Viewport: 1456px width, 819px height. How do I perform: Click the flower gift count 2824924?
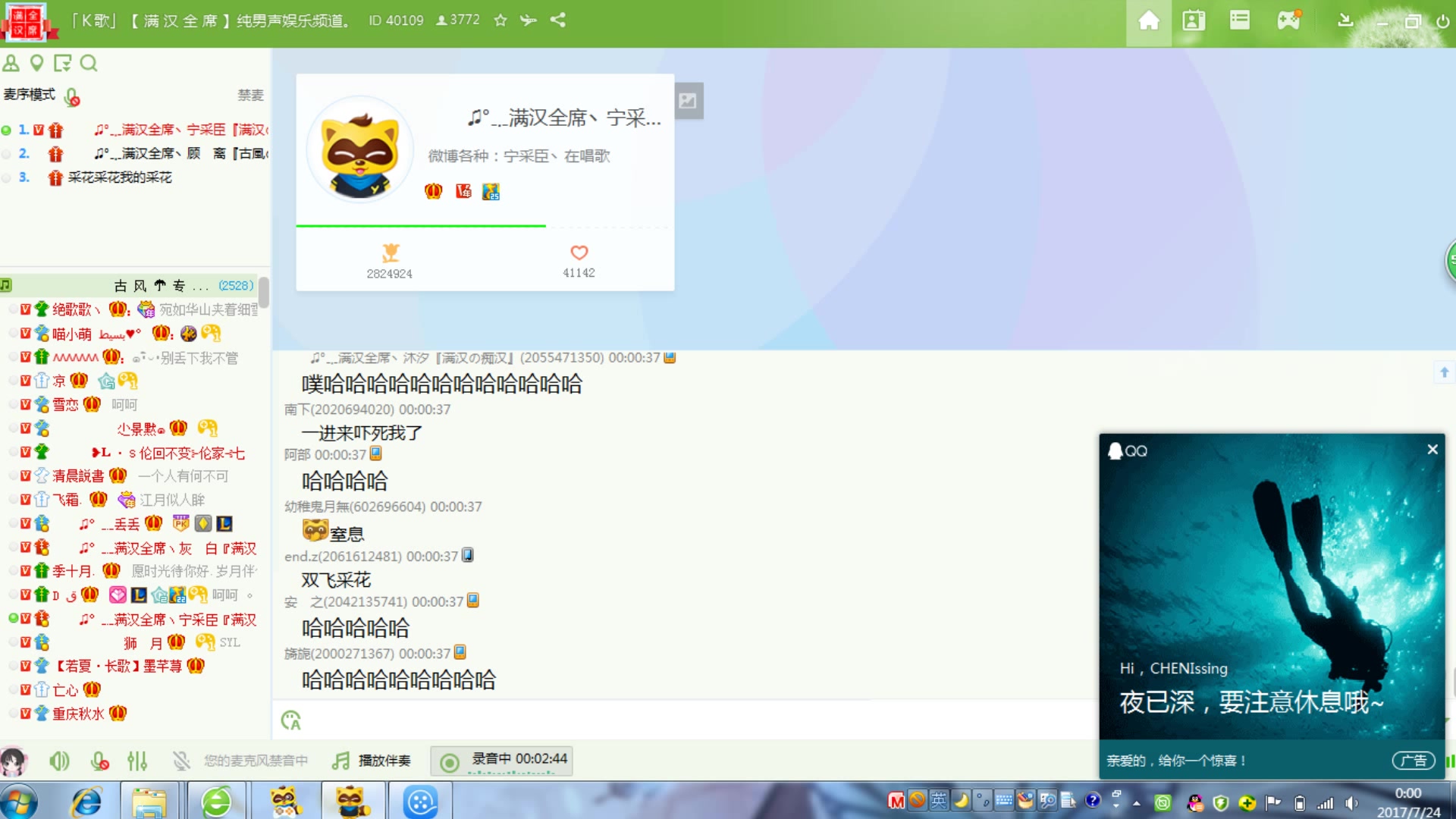coord(390,262)
